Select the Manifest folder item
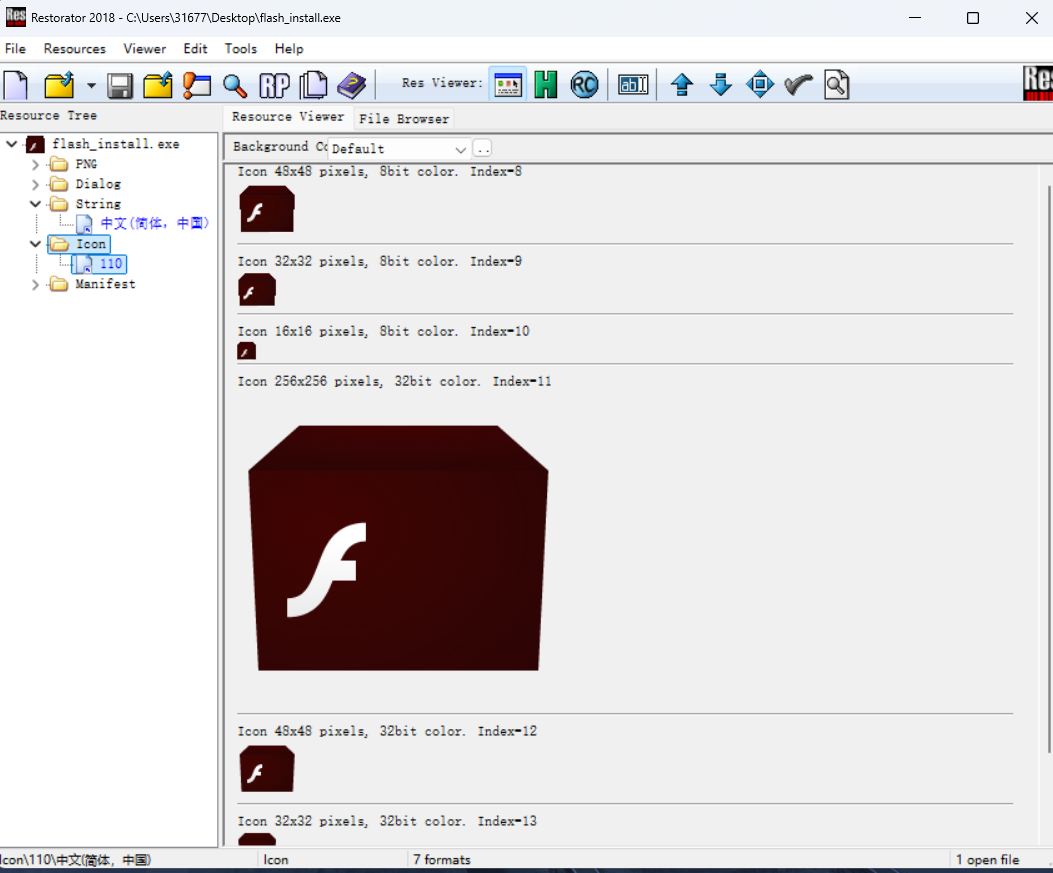Viewport: 1053px width, 873px height. [105, 284]
